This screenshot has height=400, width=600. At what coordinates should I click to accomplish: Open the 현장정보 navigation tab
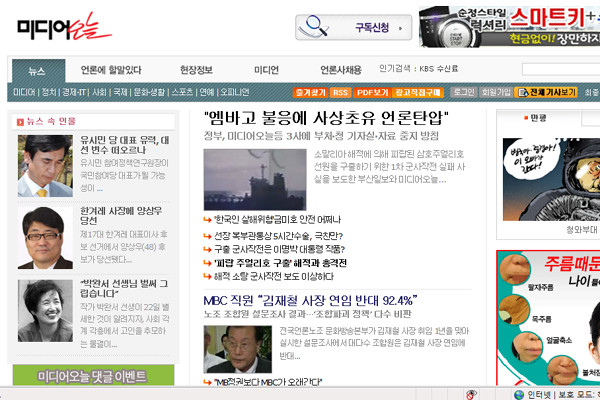pos(196,70)
